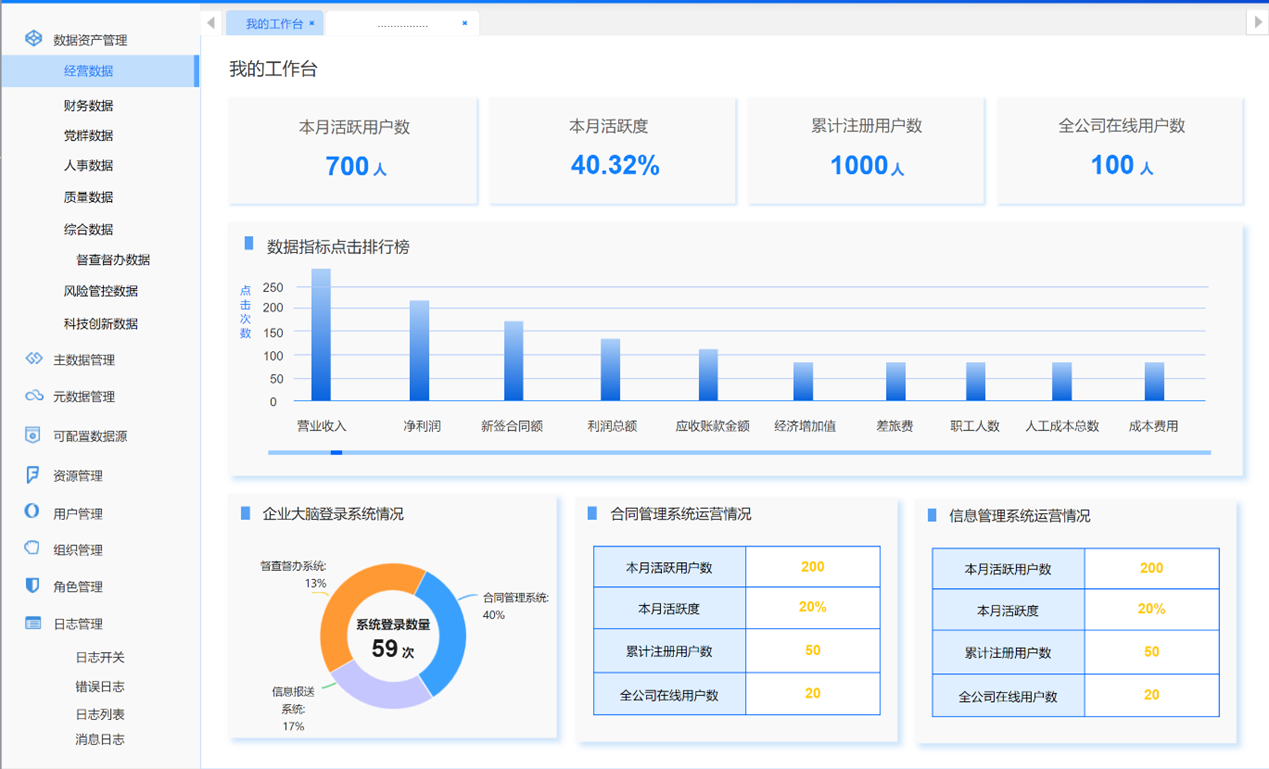1269x769 pixels.
Task: Click the 元数据管理 cloud icon
Action: [x=33, y=396]
